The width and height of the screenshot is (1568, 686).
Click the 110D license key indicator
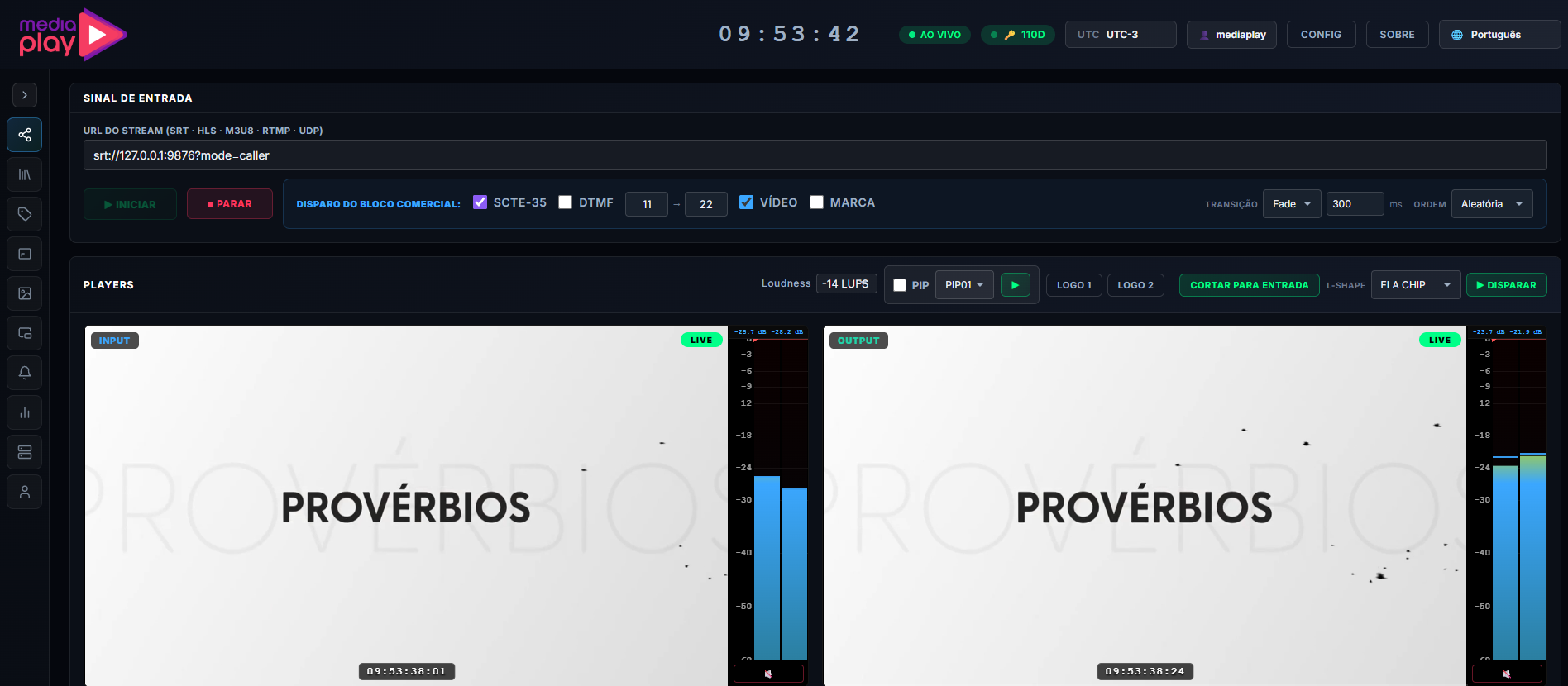pyautogui.click(x=1018, y=35)
